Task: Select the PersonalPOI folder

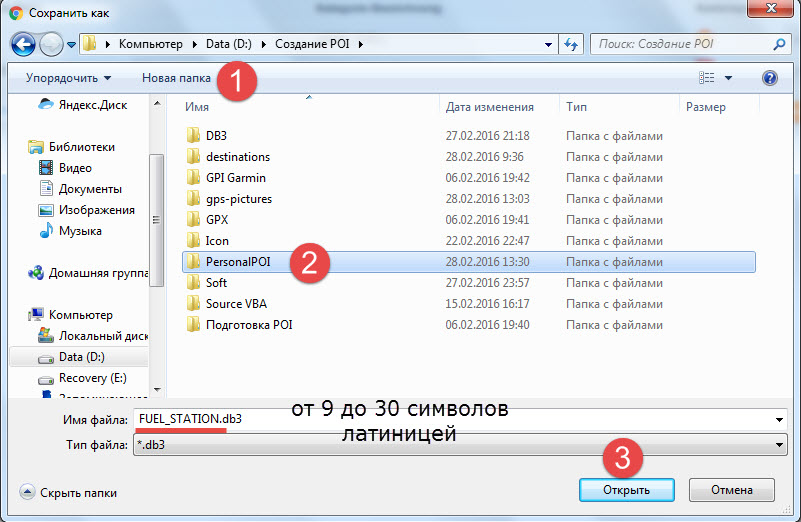Action: 238,262
